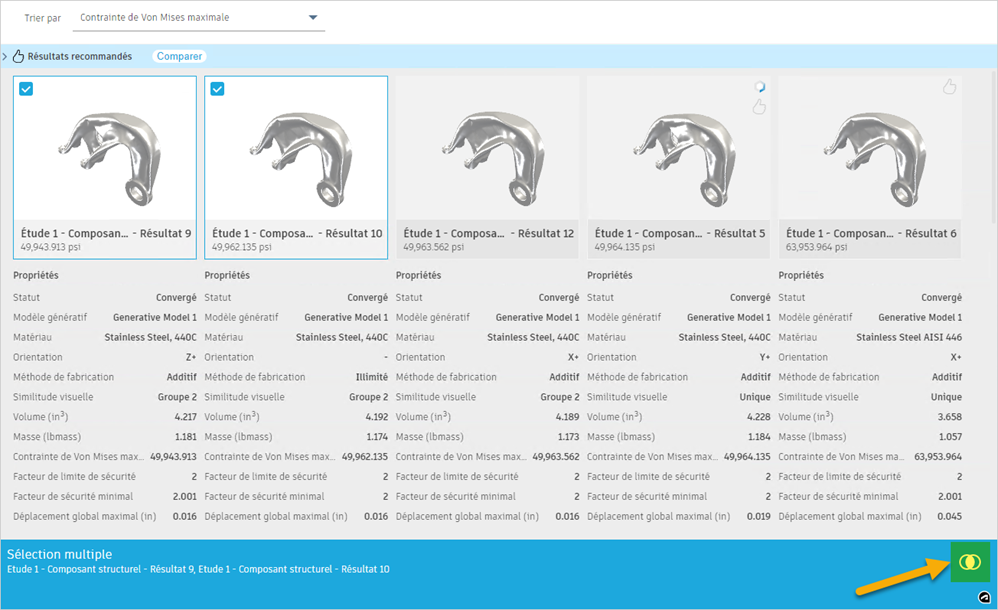The width and height of the screenshot is (998, 610).
Task: Click the mass value '1.173'
Action: click(568, 437)
